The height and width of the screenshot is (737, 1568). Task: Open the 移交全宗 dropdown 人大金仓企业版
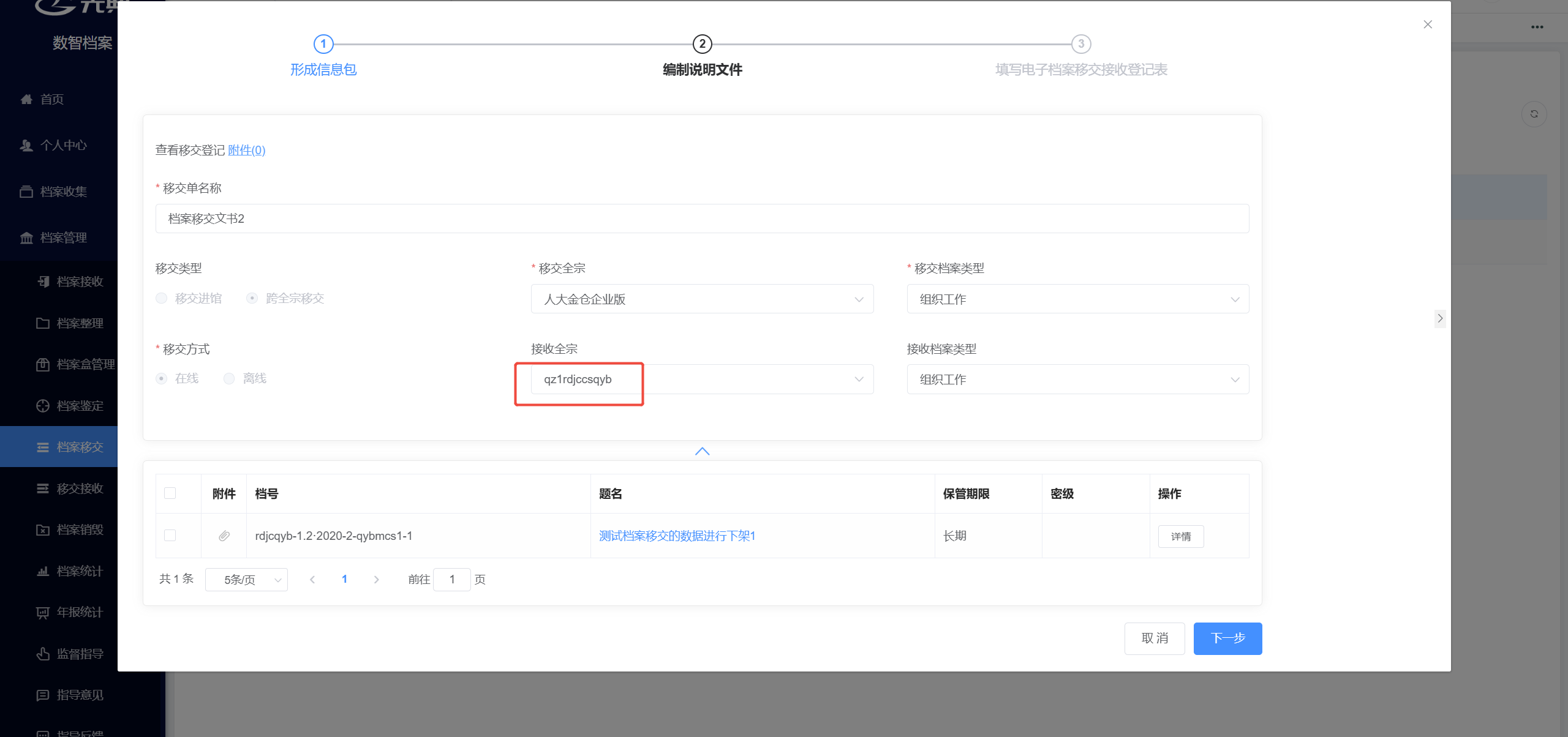702,299
